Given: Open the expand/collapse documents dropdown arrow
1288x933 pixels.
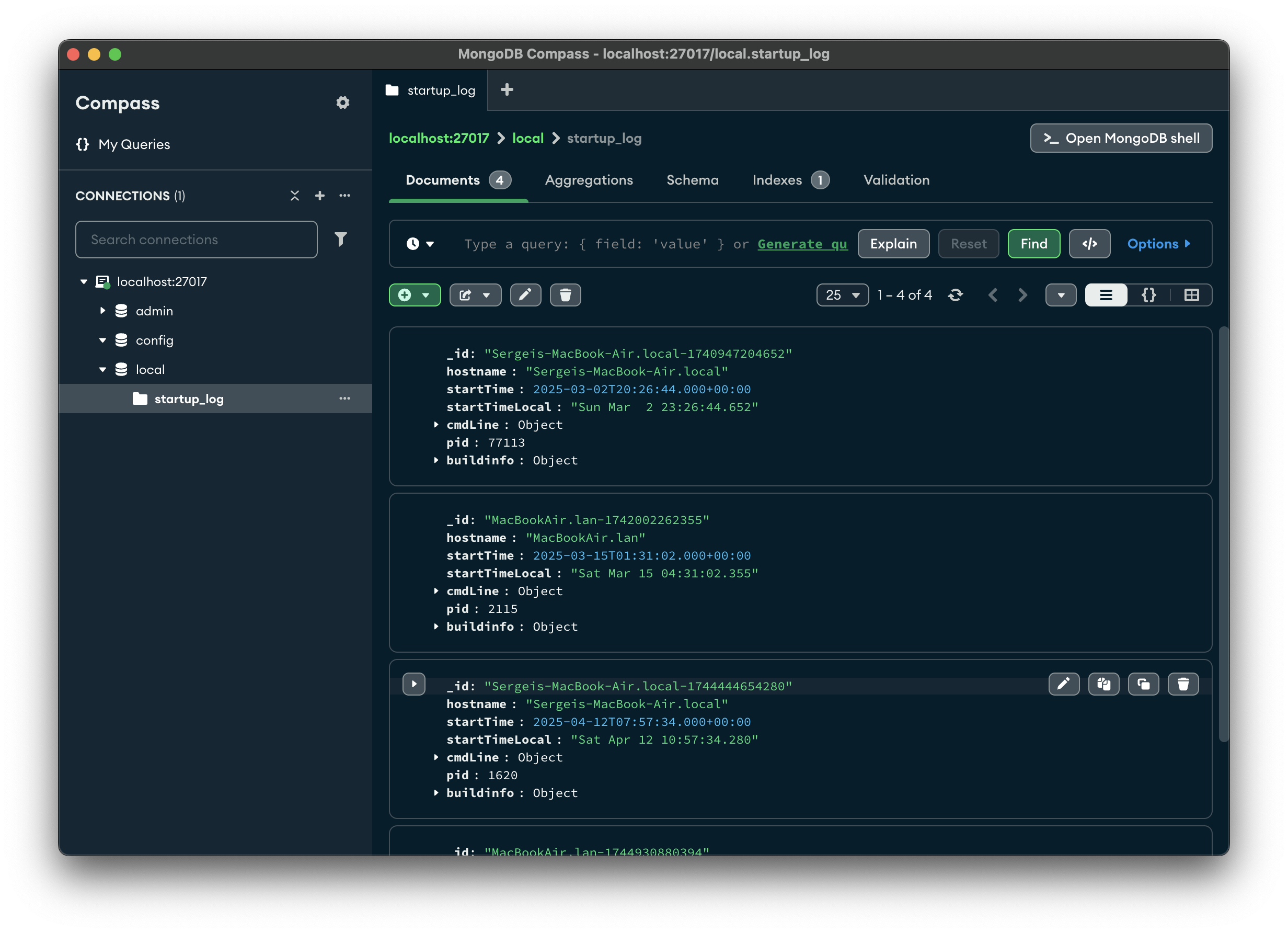Looking at the screenshot, I should point(1060,295).
